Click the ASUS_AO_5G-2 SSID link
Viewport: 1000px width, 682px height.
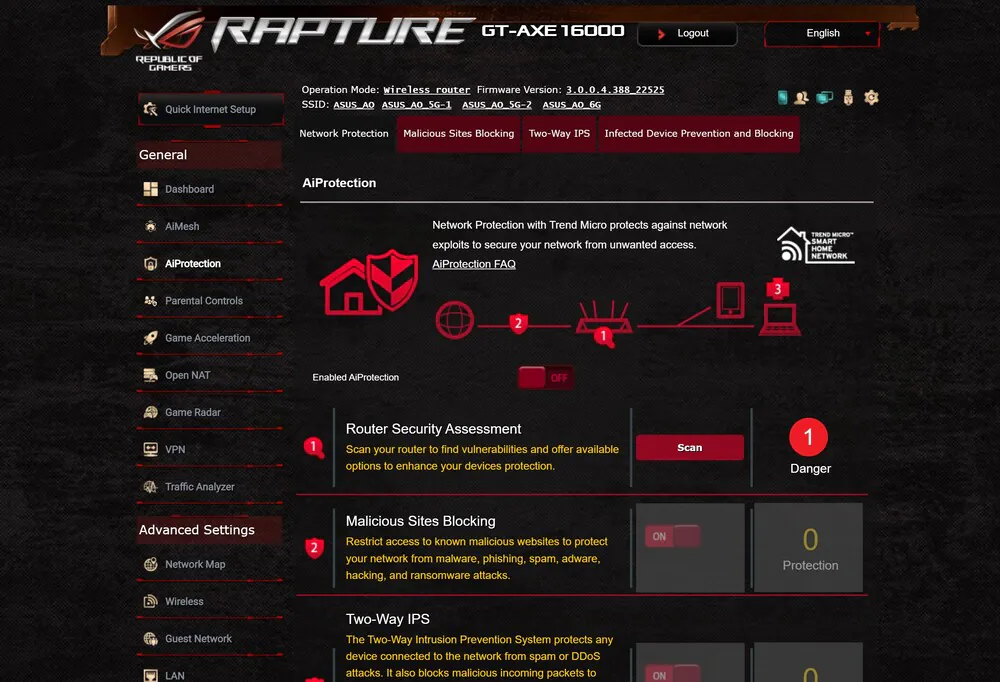[x=497, y=105]
